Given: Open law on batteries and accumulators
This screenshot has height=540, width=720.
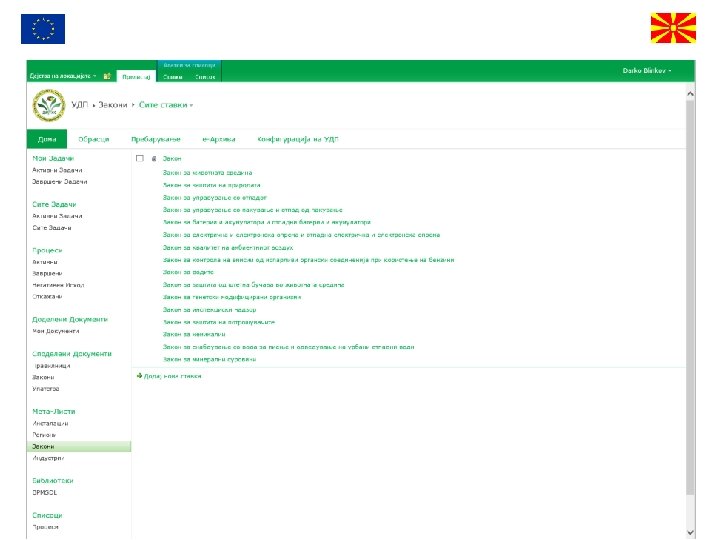Looking at the screenshot, I should (266, 222).
